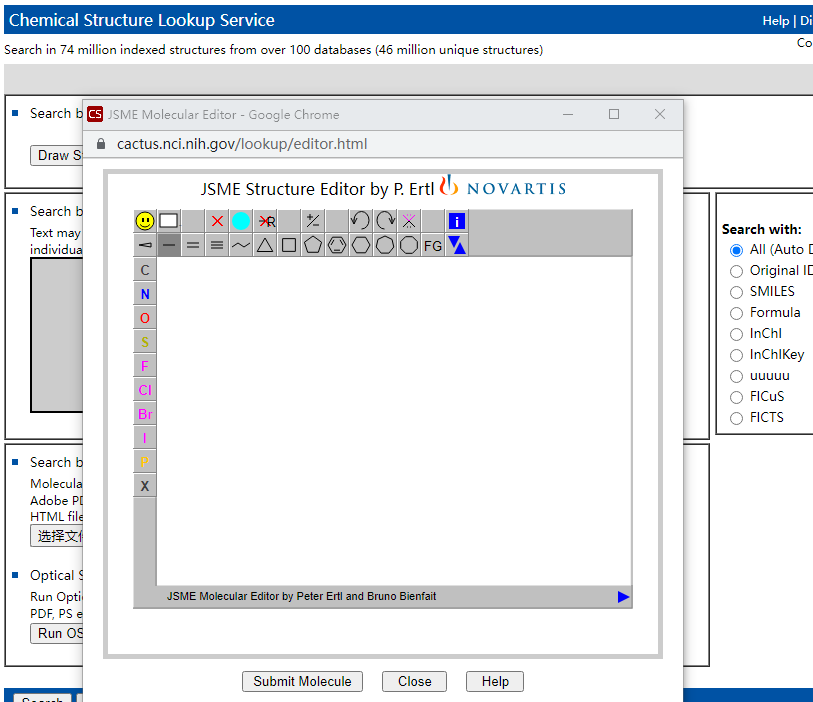The width and height of the screenshot is (813, 702).
Task: Select the InChIKey radio button
Action: pos(736,355)
